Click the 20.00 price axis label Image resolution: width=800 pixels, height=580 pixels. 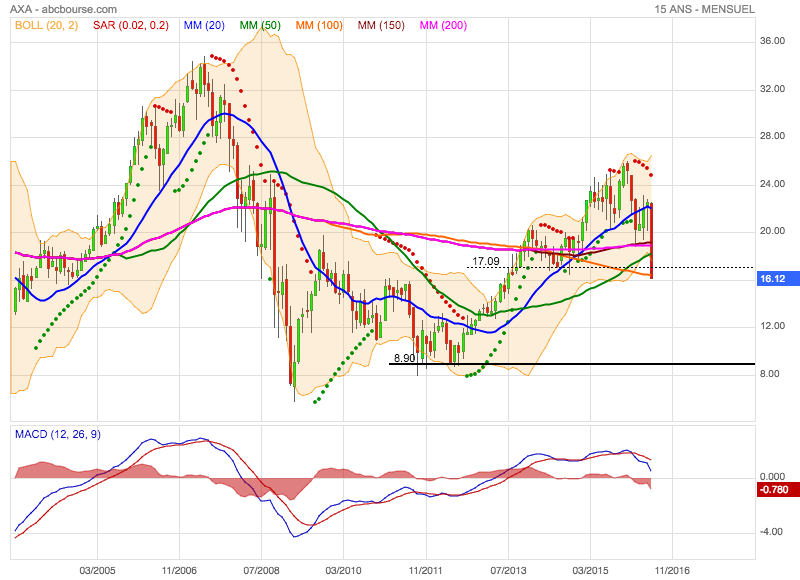coord(772,231)
